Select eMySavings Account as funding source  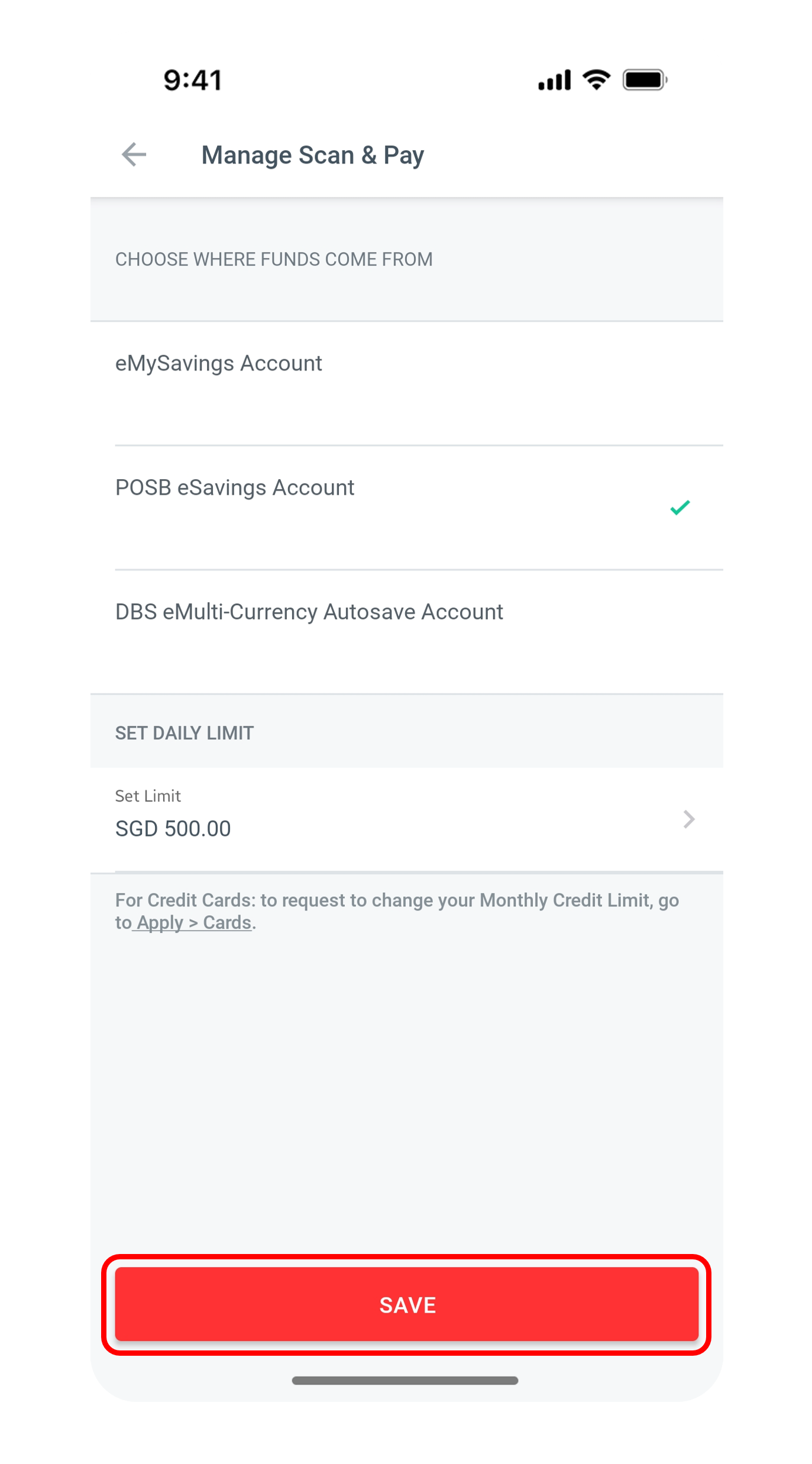407,383
